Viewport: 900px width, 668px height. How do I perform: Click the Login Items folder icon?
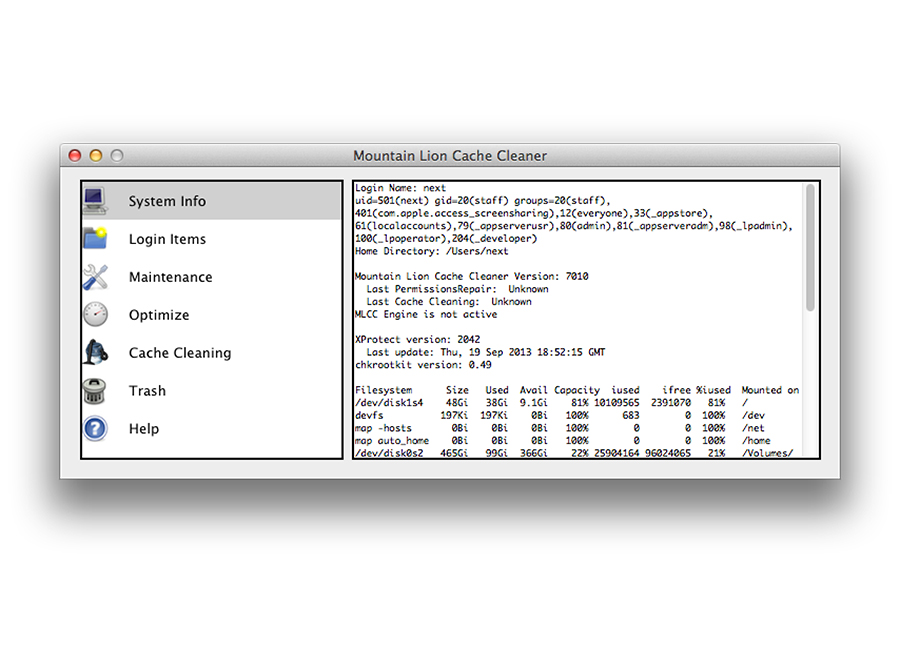(95, 239)
